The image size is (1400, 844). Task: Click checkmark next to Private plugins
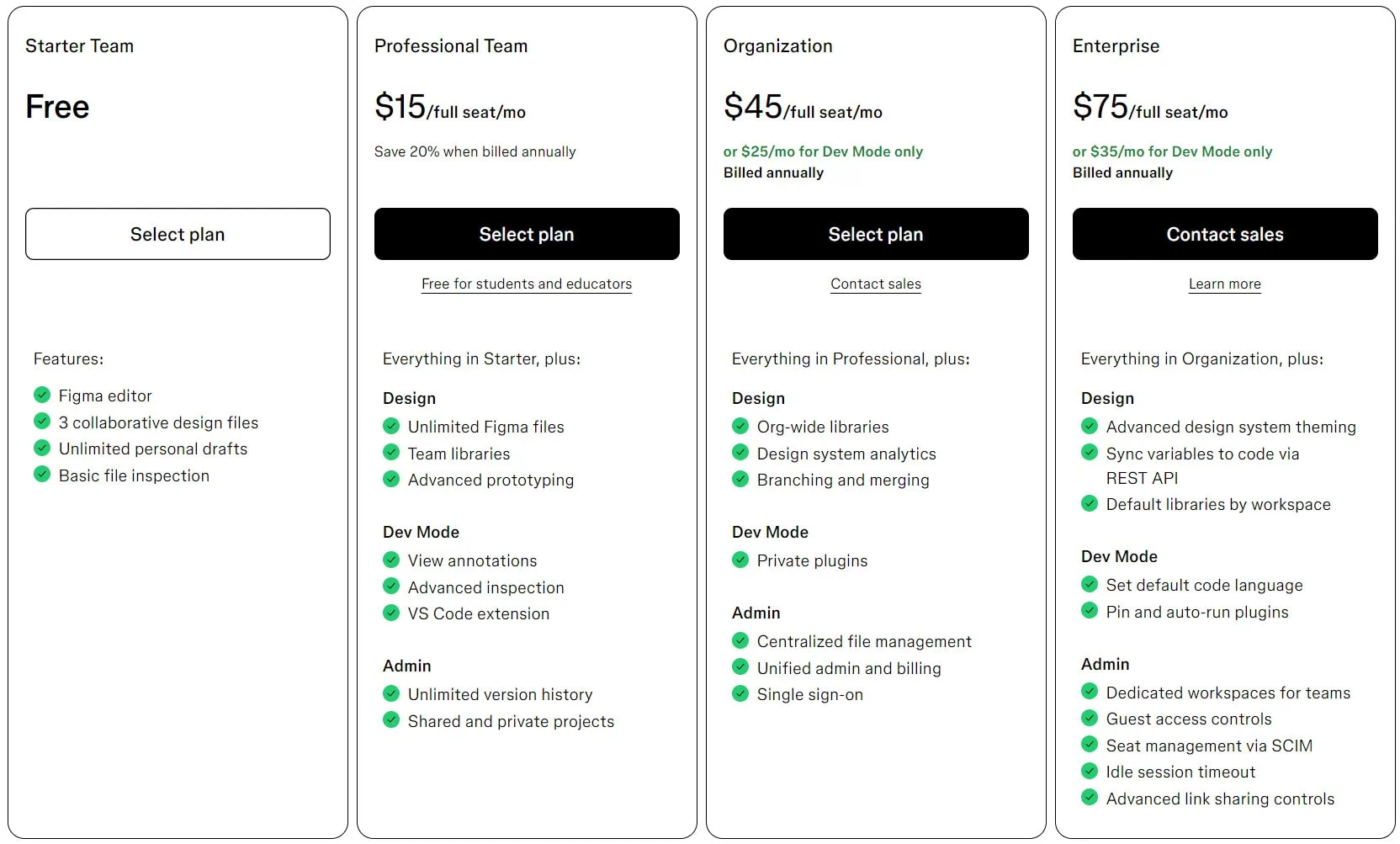pos(740,560)
